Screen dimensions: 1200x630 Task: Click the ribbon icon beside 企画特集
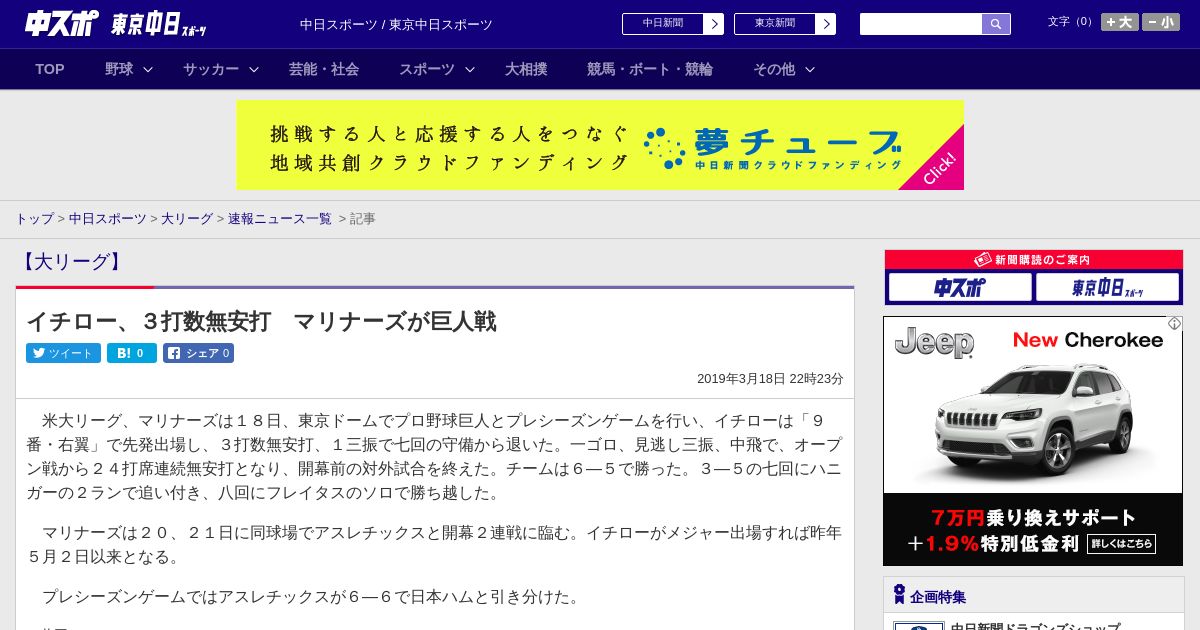tap(899, 595)
